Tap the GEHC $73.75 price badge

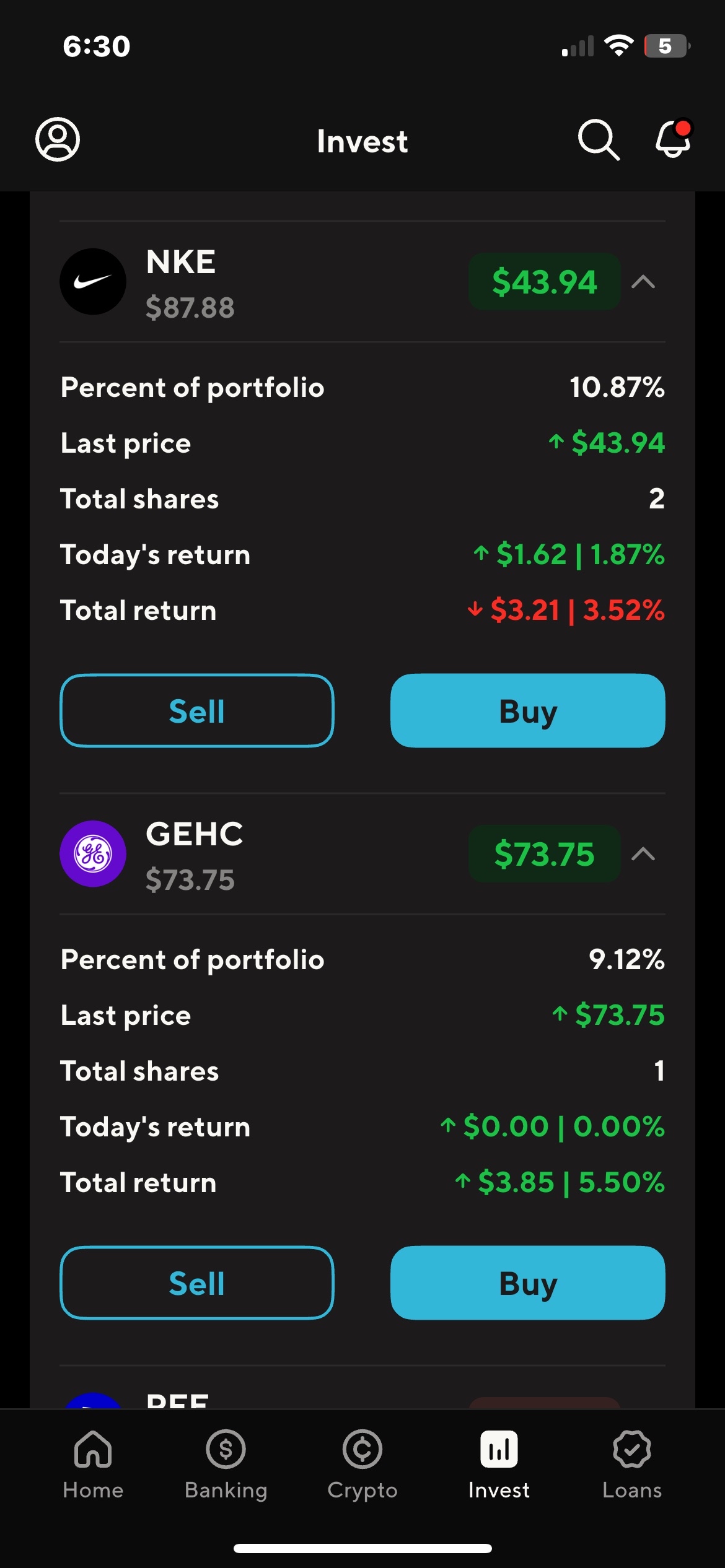coord(544,854)
